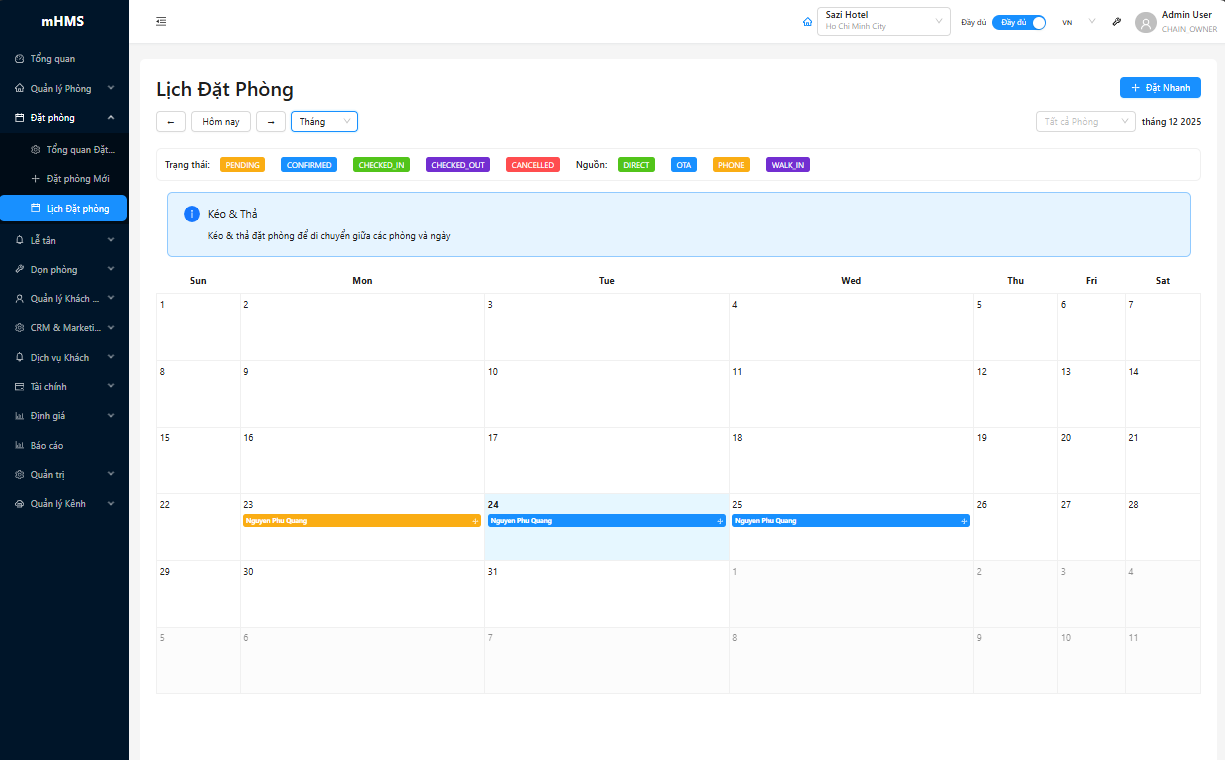Image resolution: width=1225 pixels, height=760 pixels.
Task: Click the Đặt Nhanh button
Action: [1160, 88]
